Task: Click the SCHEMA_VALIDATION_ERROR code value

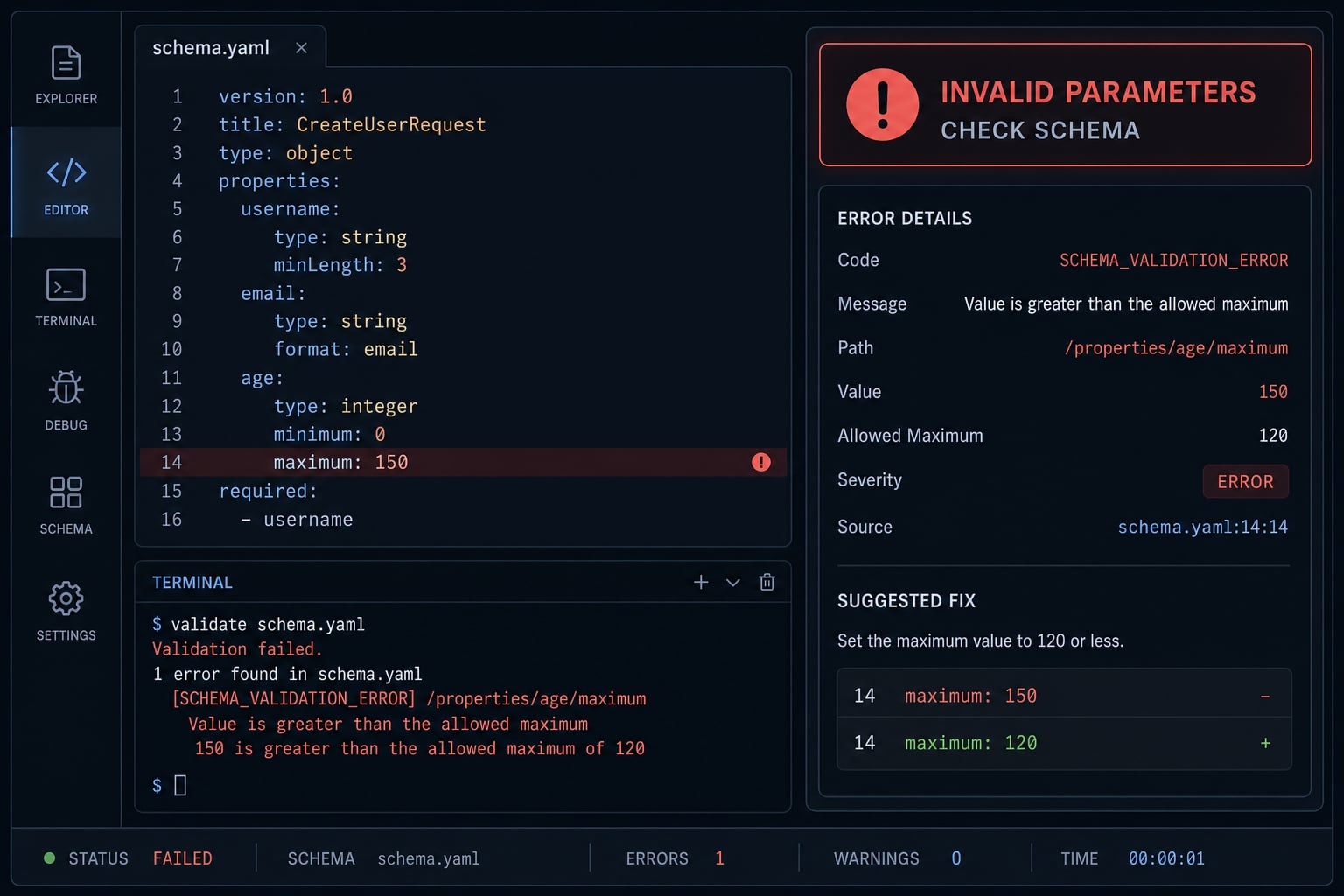Action: [x=1173, y=260]
